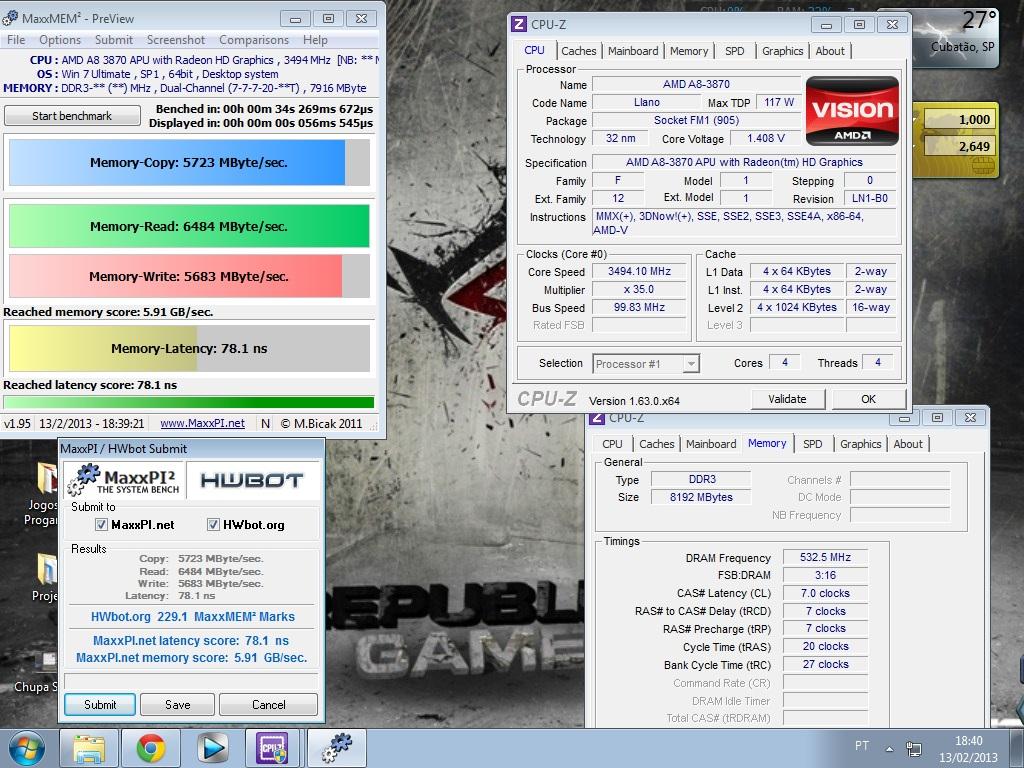Open the File menu in MaxxMEM
The image size is (1024, 768).
(x=16, y=40)
